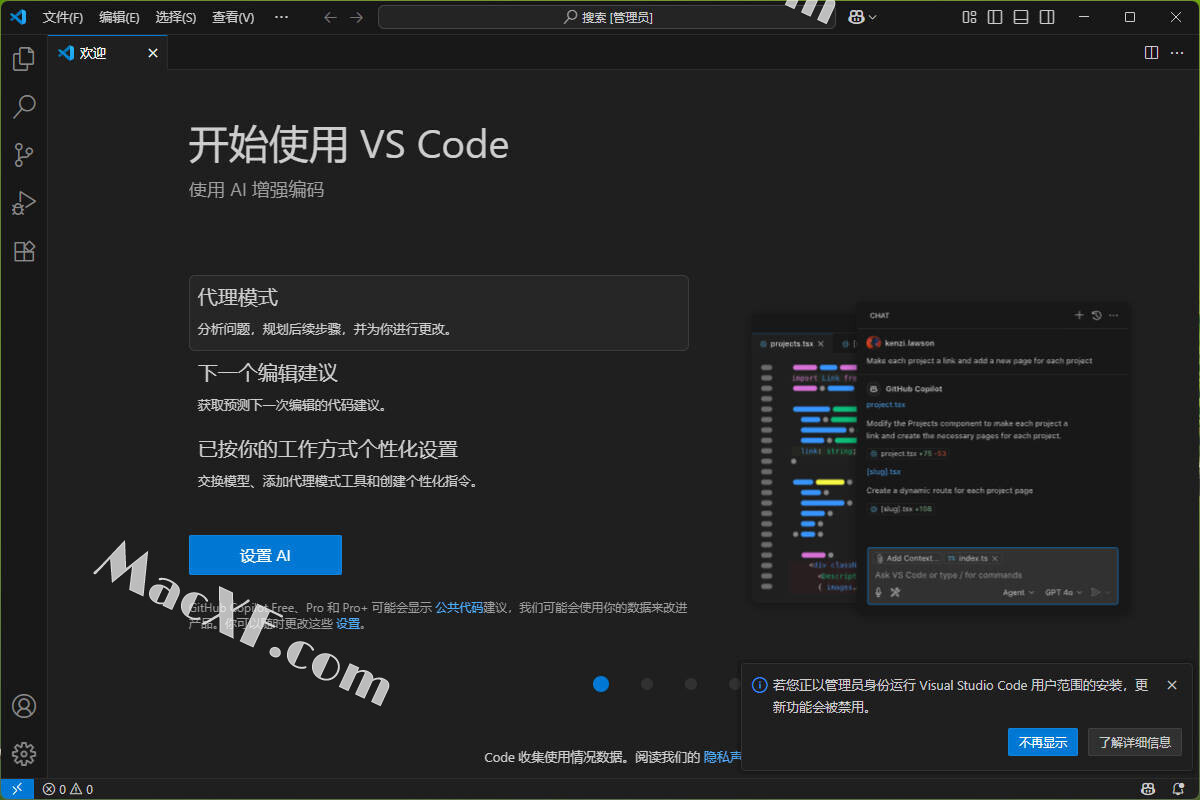This screenshot has height=800, width=1200.
Task: Toggle the bottom panel visibility
Action: 1021,17
